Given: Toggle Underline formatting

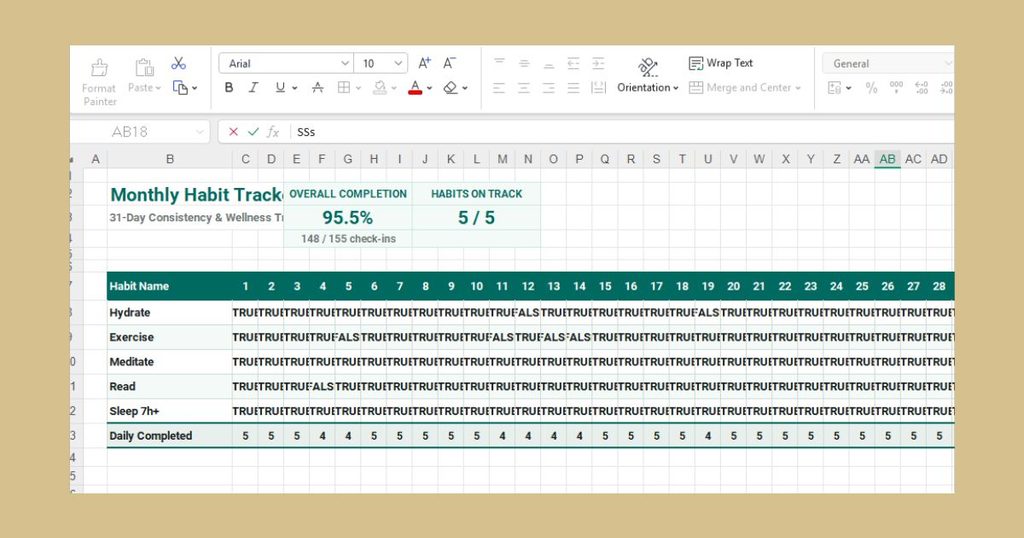Looking at the screenshot, I should click(280, 87).
